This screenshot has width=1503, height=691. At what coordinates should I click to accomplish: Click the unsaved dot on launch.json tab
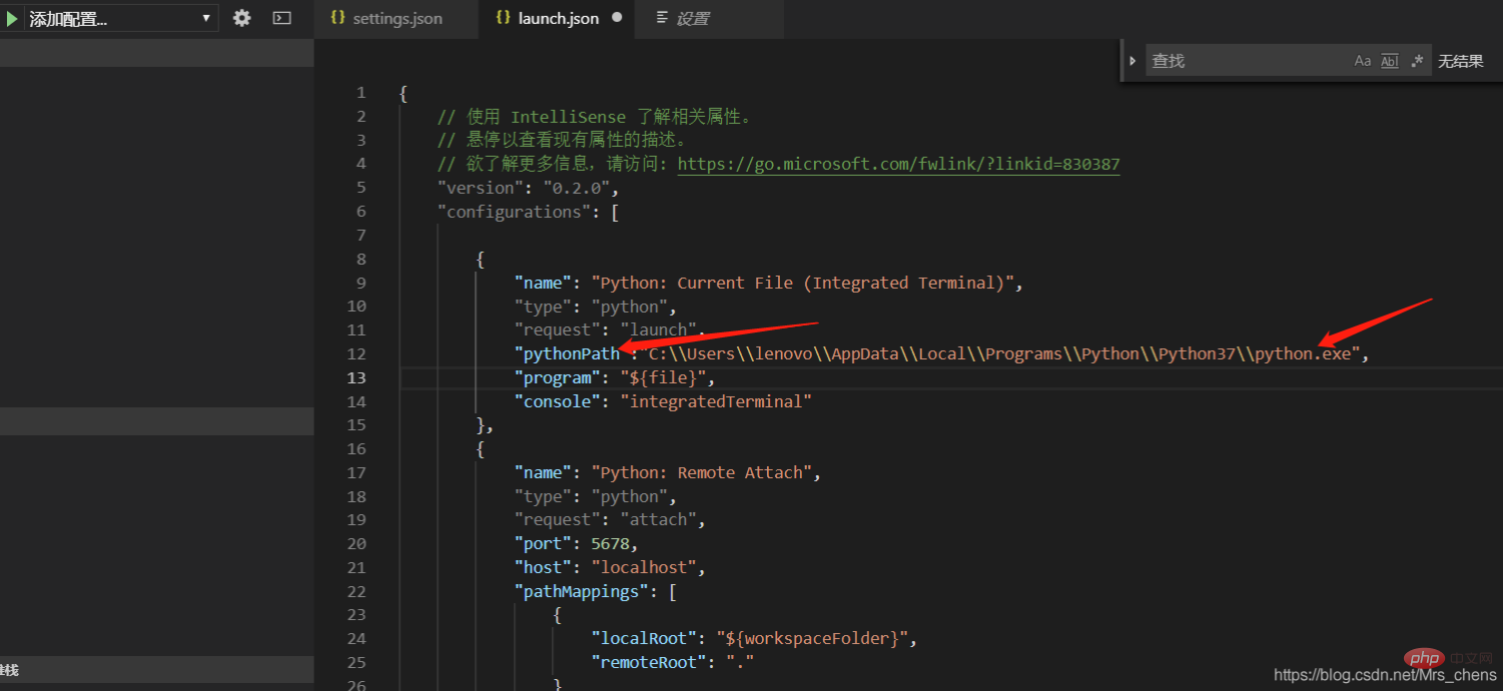pyautogui.click(x=617, y=18)
